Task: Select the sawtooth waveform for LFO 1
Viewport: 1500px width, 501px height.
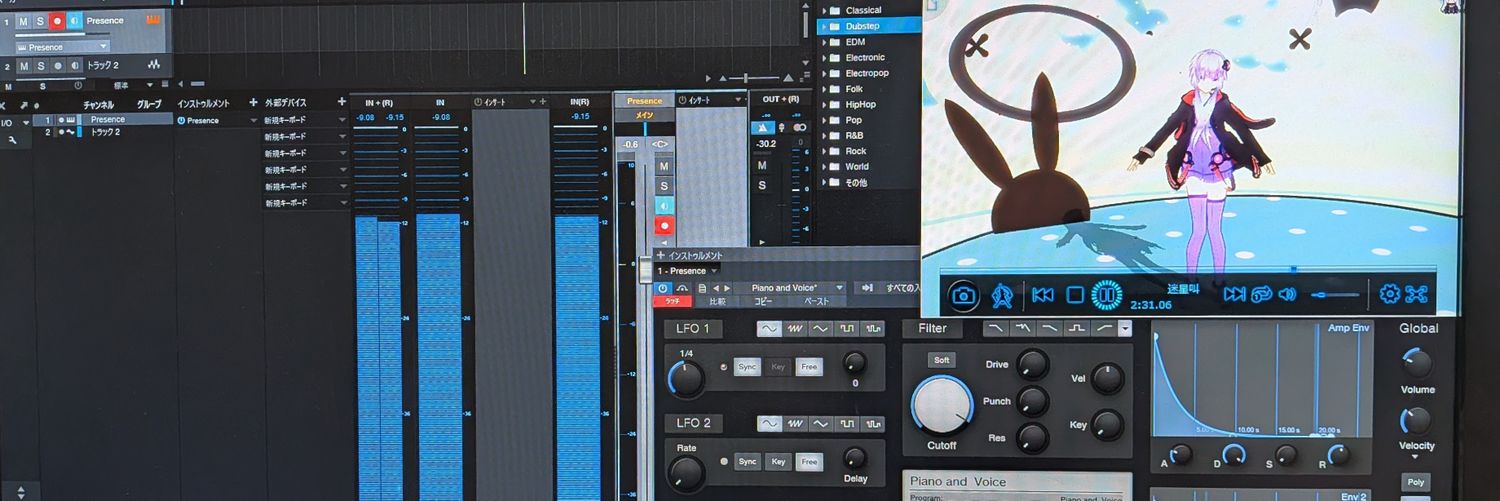Action: pyautogui.click(x=796, y=328)
